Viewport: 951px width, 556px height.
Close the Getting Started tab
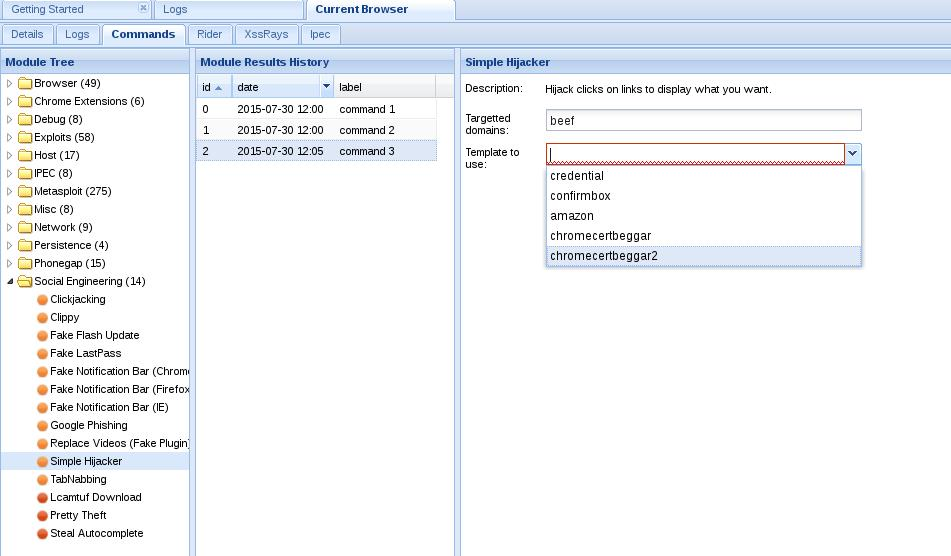[143, 8]
